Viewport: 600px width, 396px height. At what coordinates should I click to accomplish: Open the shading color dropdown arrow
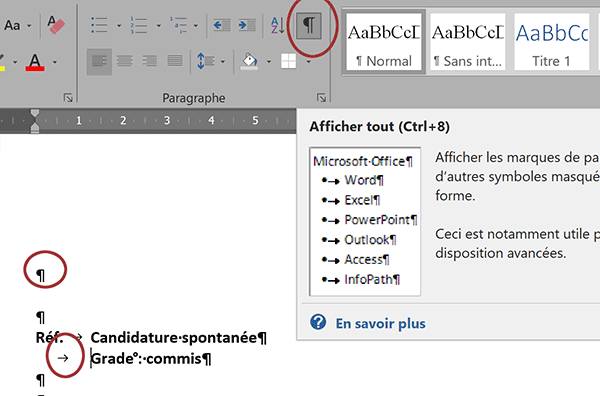coord(269,62)
